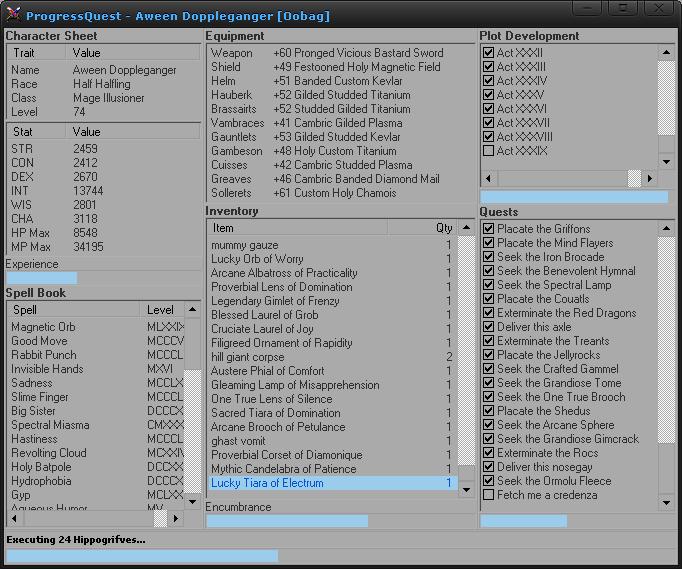This screenshot has width=682, height=569.
Task: Toggle the Act XXXII checkbox
Action: click(x=488, y=53)
